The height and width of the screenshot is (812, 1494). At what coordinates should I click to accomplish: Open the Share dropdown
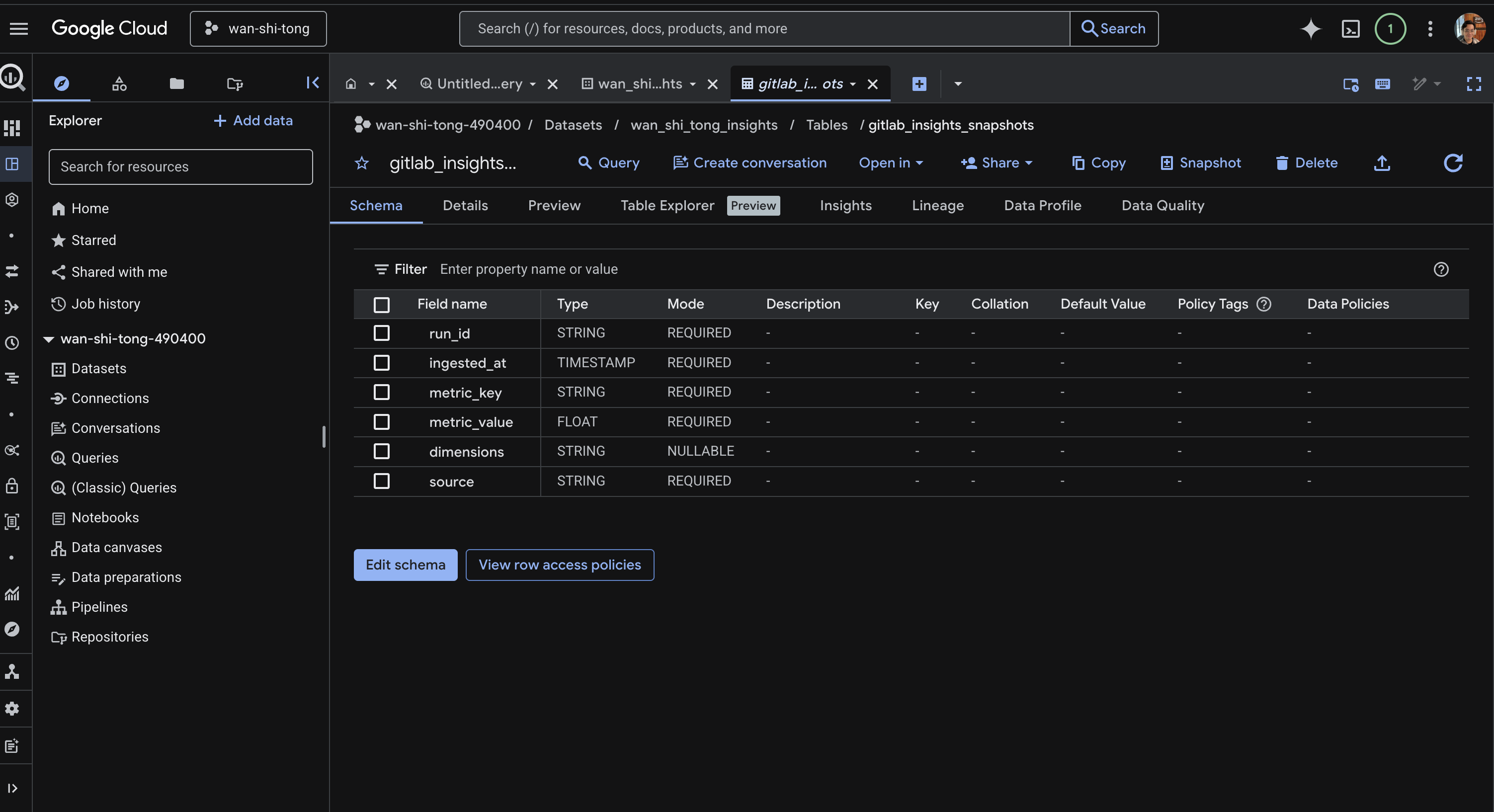[x=996, y=163]
